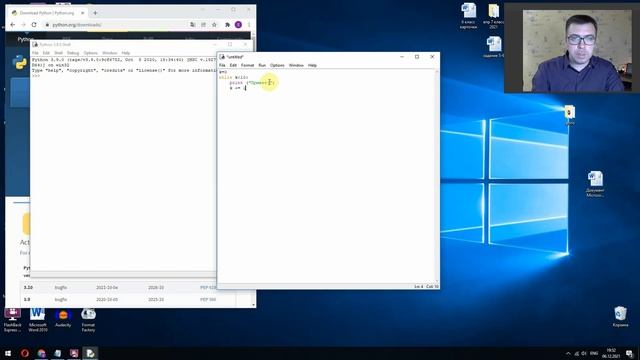Open Help menu in untitled editor window
Screen dimensions: 640x360
coord(312,65)
